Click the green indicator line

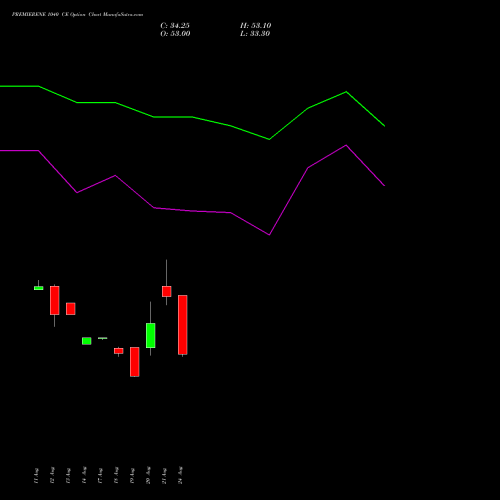click(x=192, y=117)
